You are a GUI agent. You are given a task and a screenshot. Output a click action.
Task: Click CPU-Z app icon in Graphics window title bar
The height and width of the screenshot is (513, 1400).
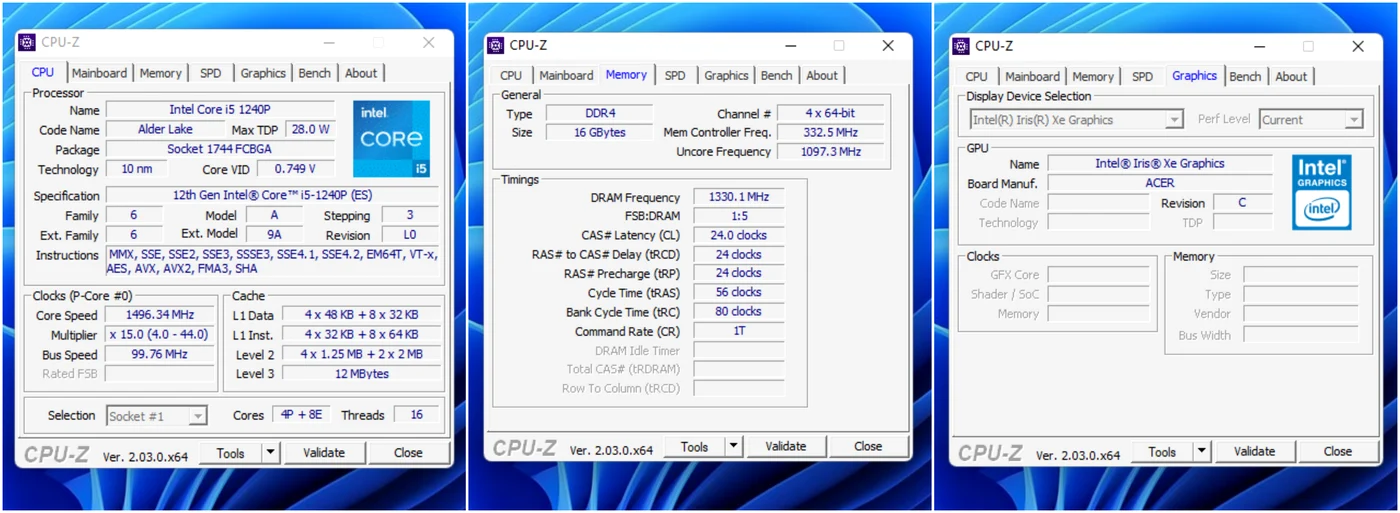pyautogui.click(x=961, y=46)
